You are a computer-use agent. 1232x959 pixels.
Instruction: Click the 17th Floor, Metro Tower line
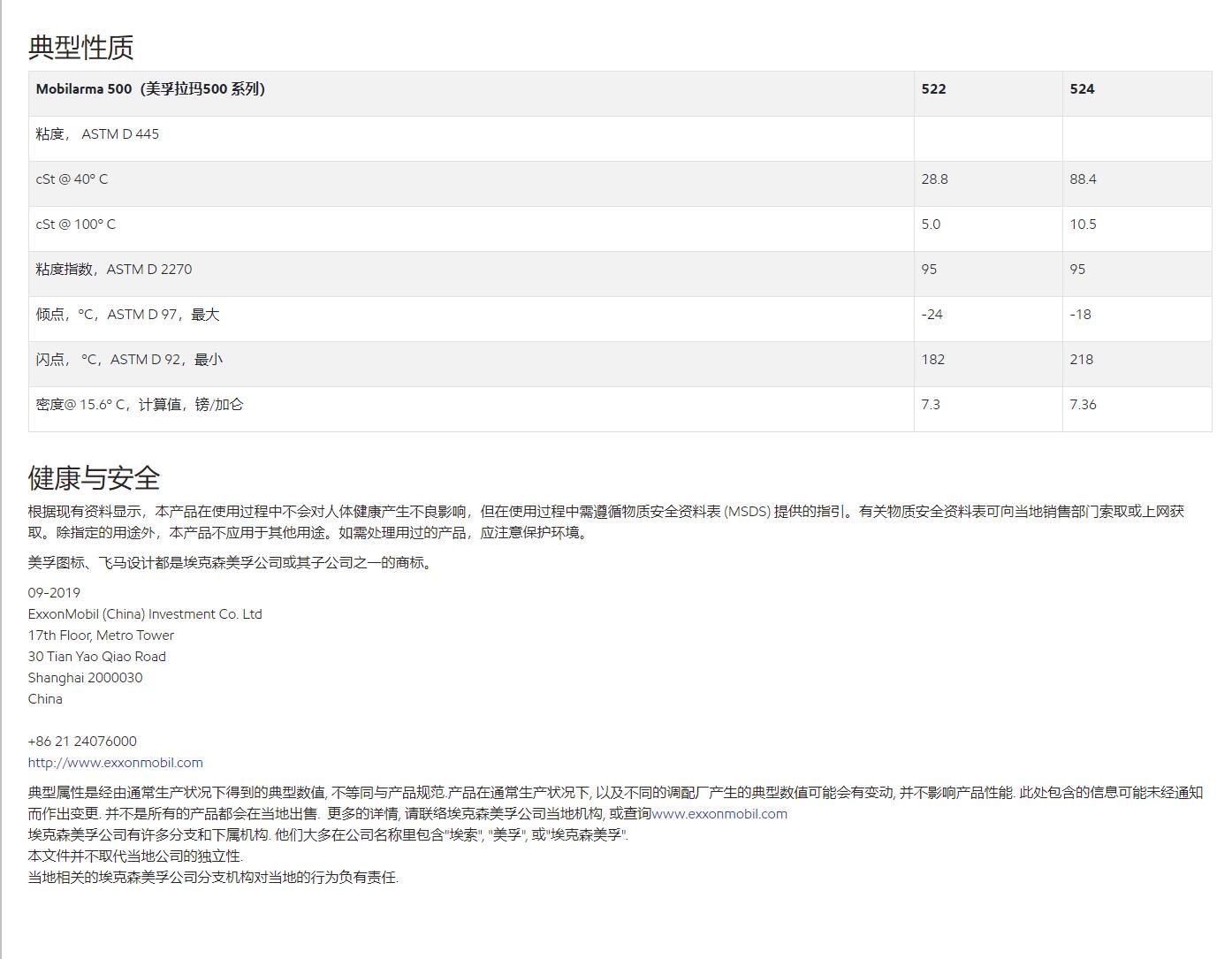(101, 636)
